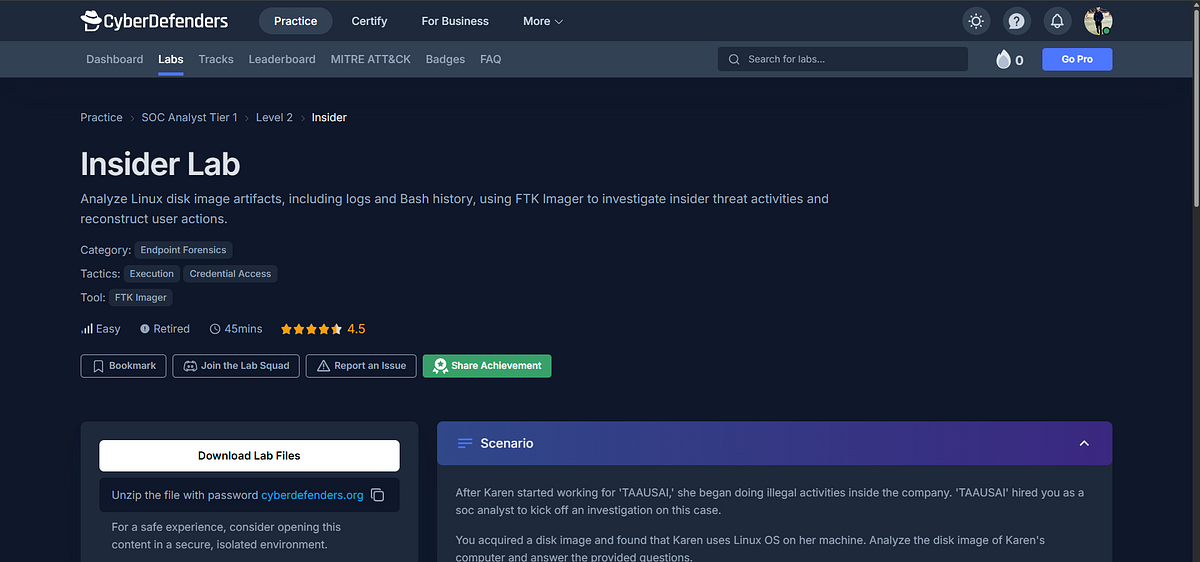Click the Level 2 breadcrumb
Screen dimensions: 1200x562
pos(274,117)
